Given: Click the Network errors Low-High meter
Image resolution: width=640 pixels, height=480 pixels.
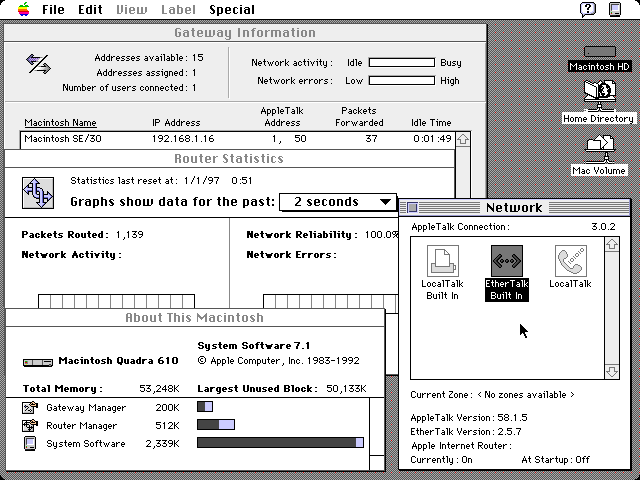Looking at the screenshot, I should click(402, 80).
